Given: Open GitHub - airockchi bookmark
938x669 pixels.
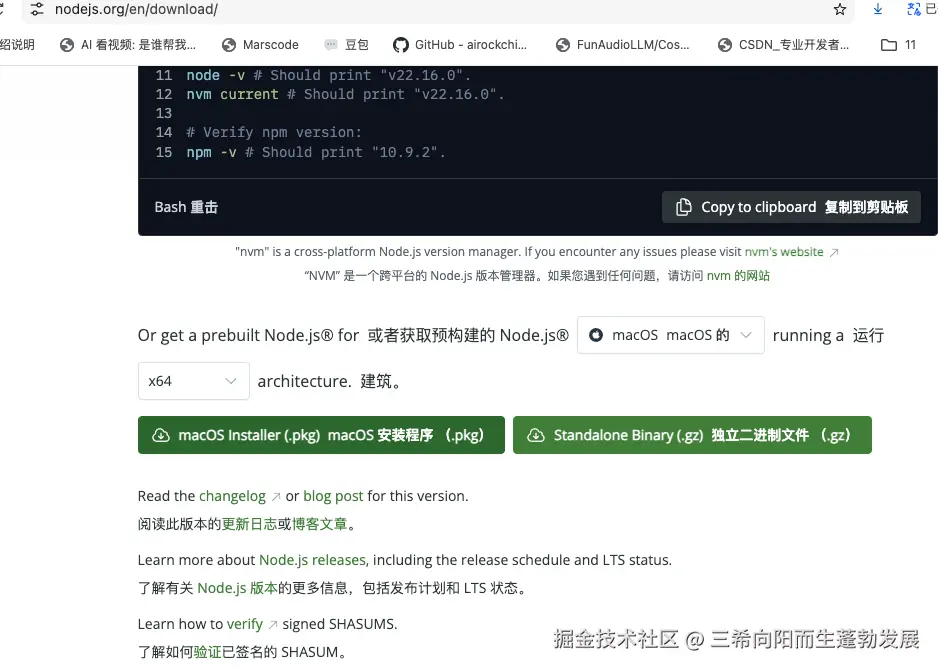Looking at the screenshot, I should coord(460,45).
